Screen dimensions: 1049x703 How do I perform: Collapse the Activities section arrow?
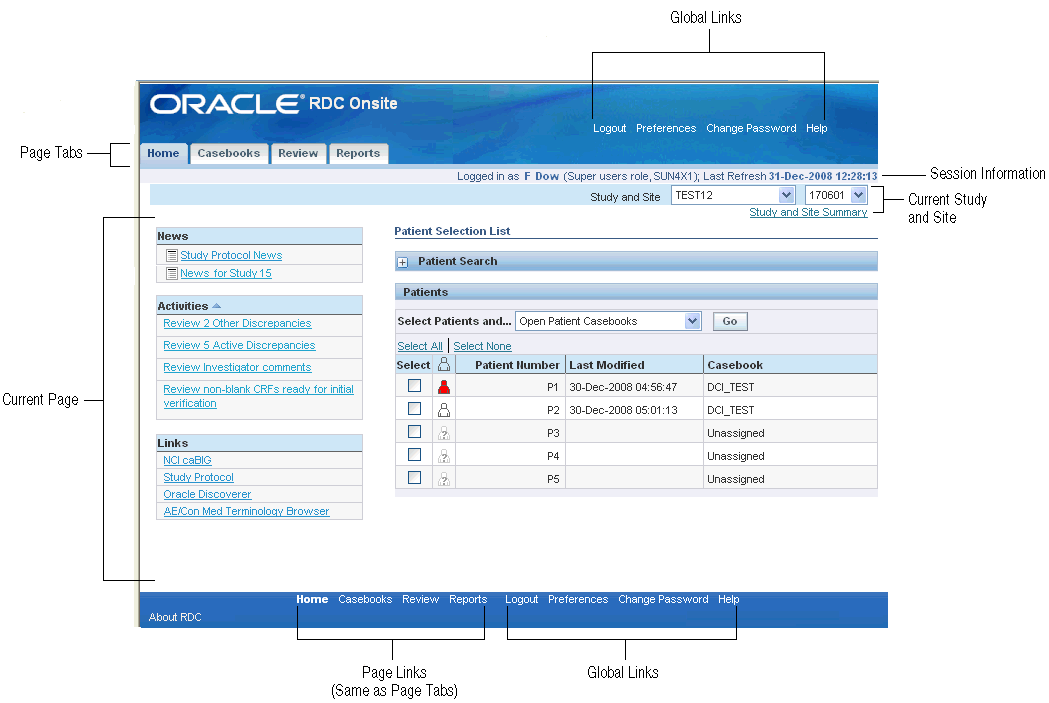click(216, 306)
